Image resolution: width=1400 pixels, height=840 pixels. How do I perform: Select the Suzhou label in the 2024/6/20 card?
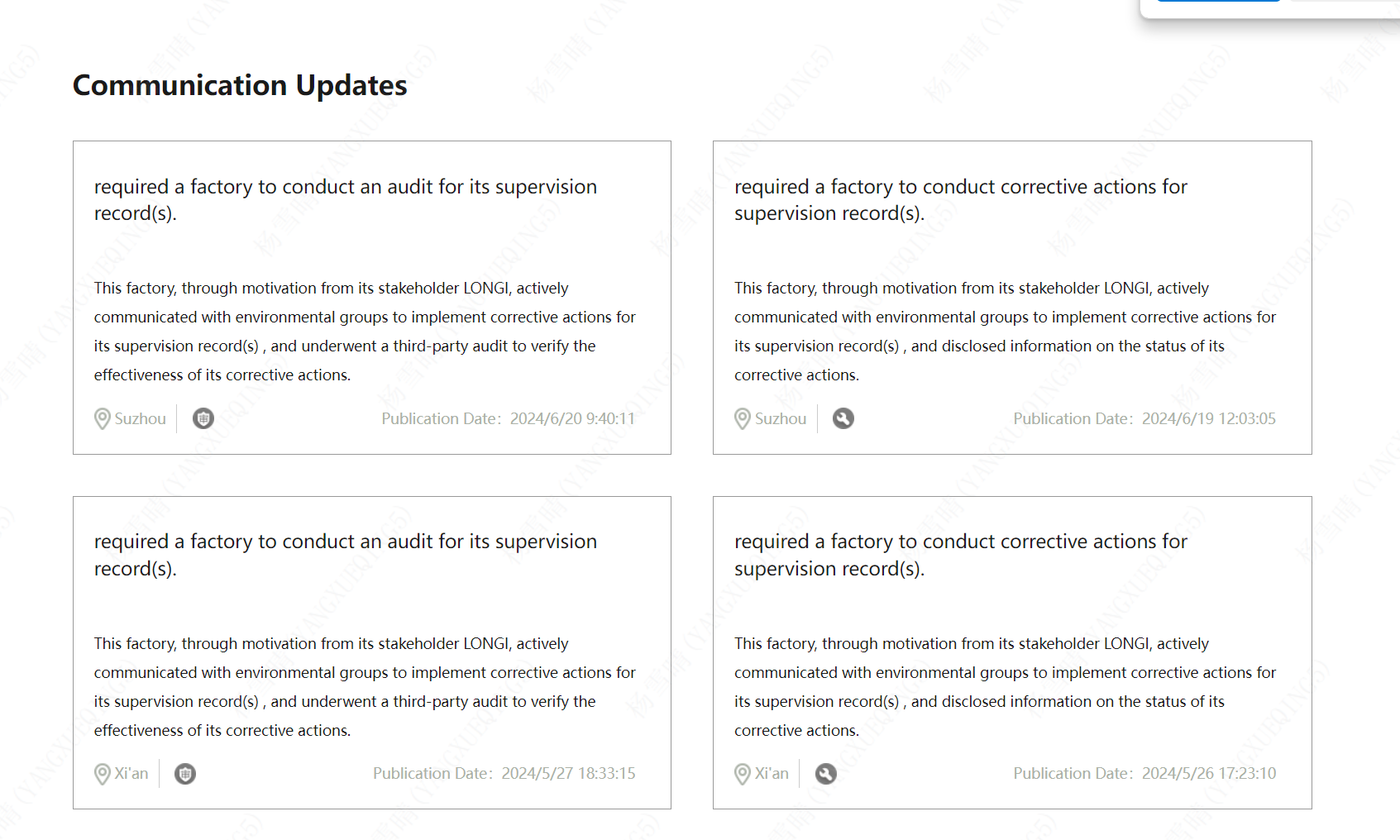pos(141,418)
